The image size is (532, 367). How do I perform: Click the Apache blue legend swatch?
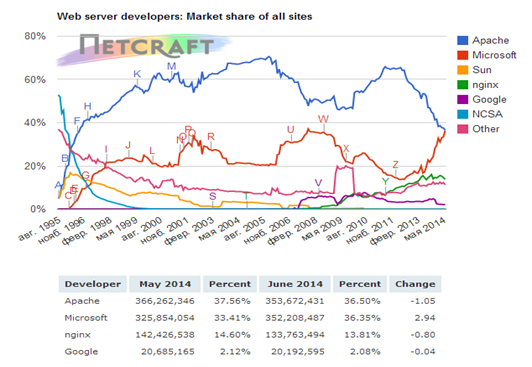click(x=462, y=40)
